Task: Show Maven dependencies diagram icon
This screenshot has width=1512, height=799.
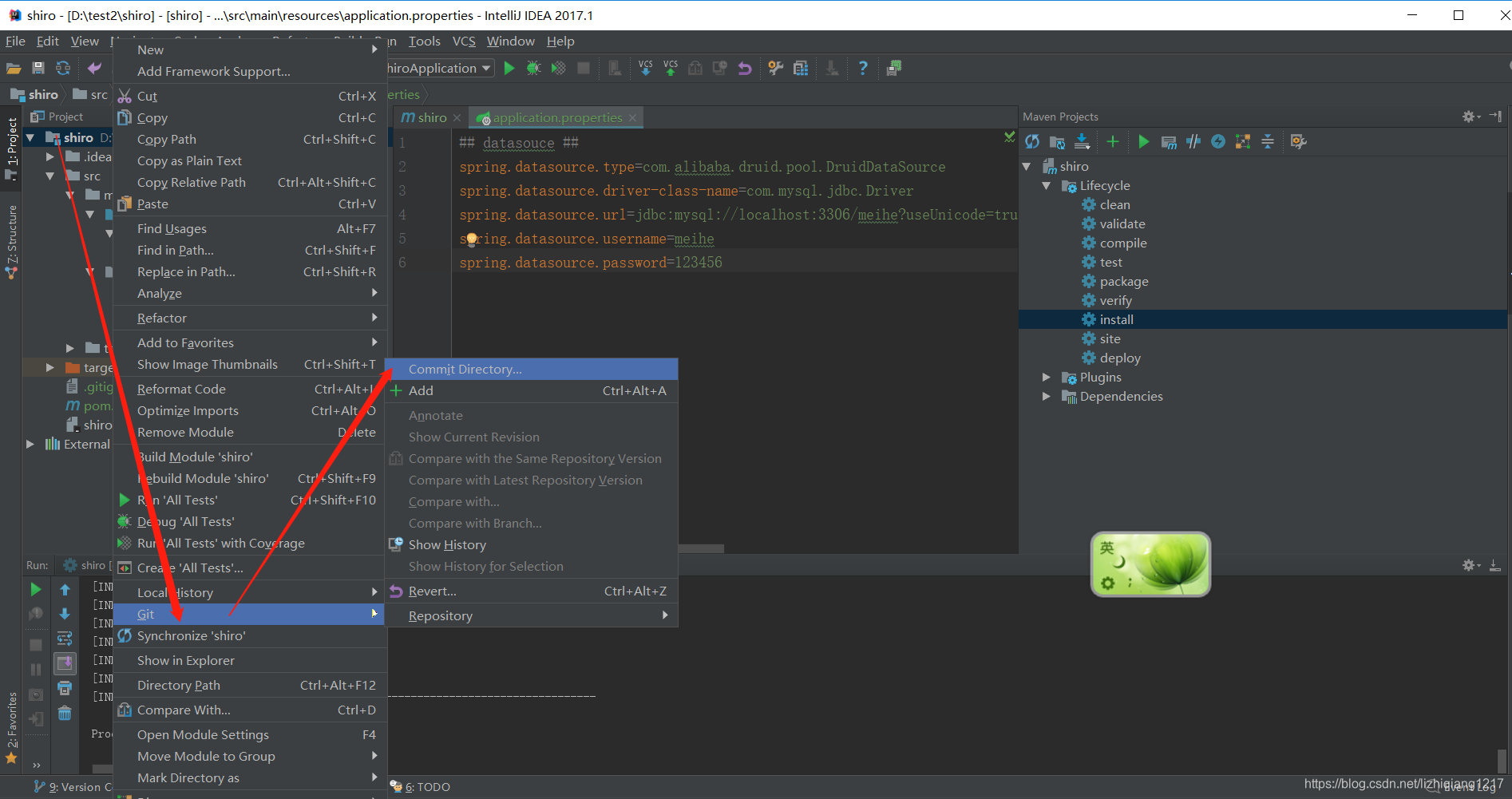Action: click(x=1243, y=142)
